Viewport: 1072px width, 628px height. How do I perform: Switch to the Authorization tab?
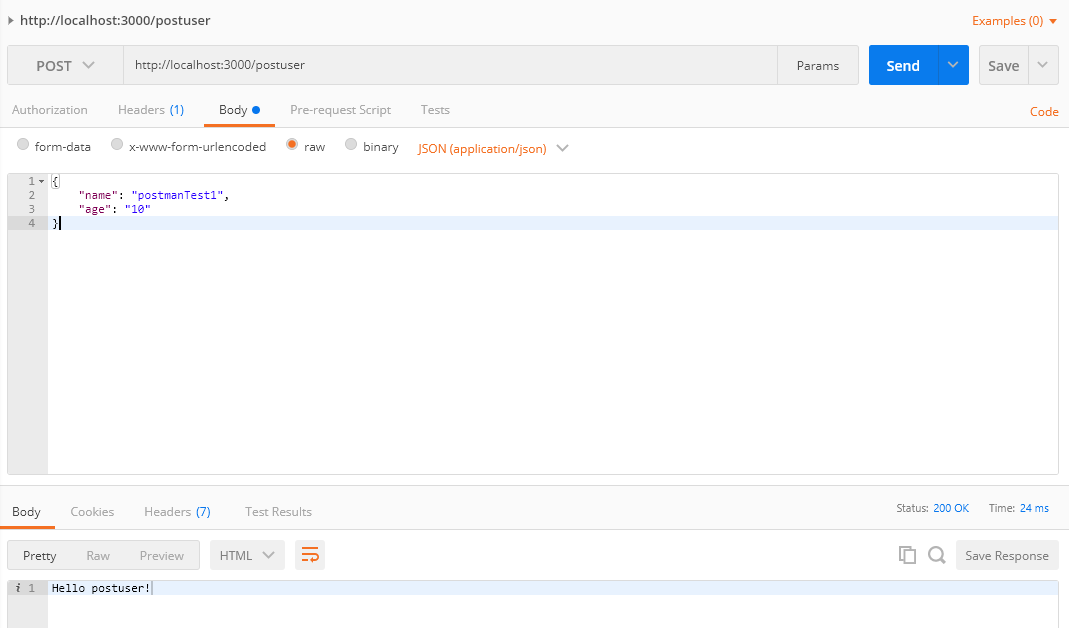tap(50, 110)
